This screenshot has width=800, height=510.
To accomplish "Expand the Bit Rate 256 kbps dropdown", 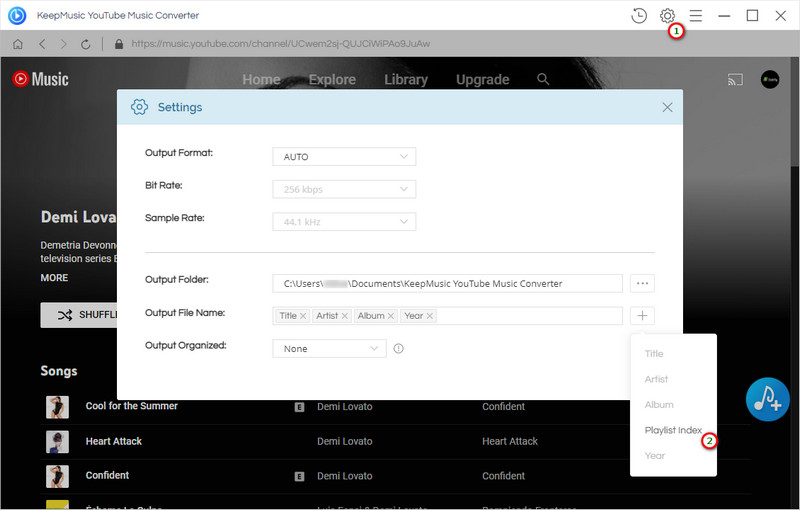I will tap(344, 189).
